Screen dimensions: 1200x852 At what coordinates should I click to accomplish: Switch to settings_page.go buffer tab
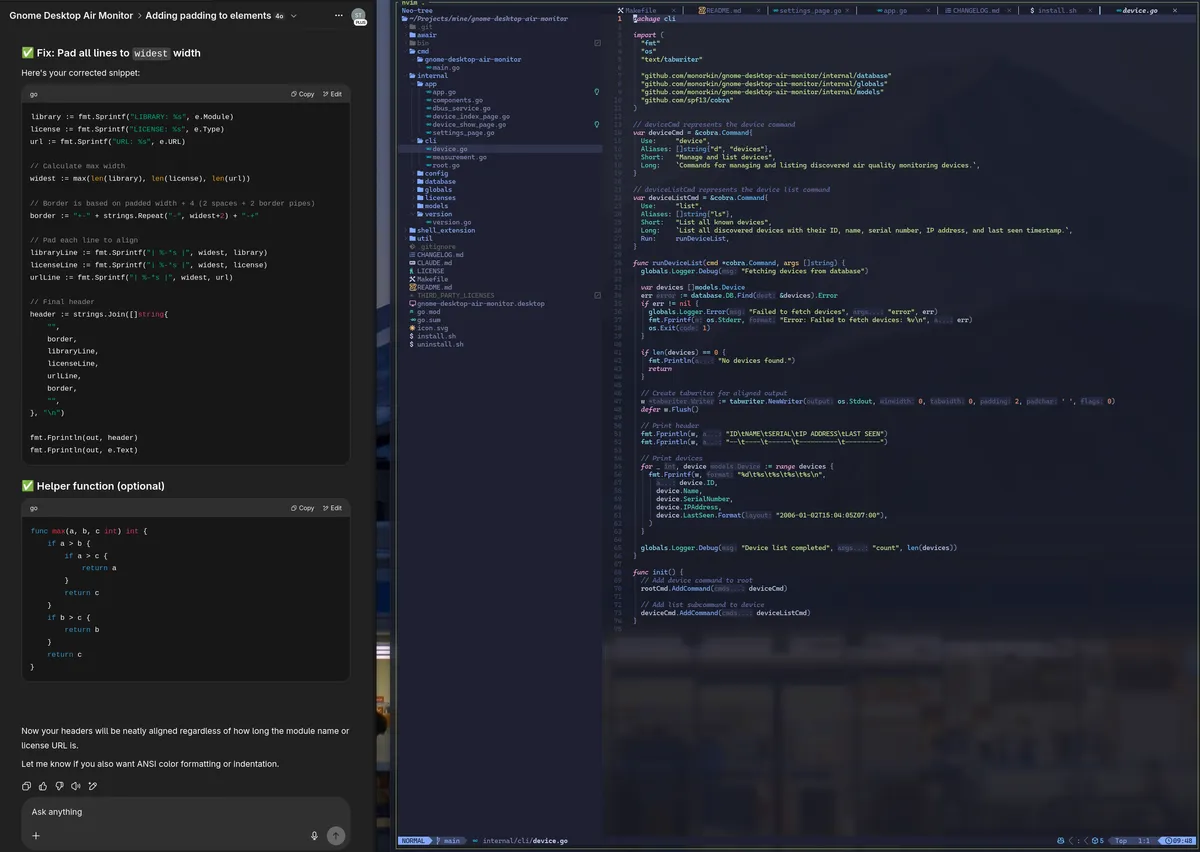tap(807, 10)
